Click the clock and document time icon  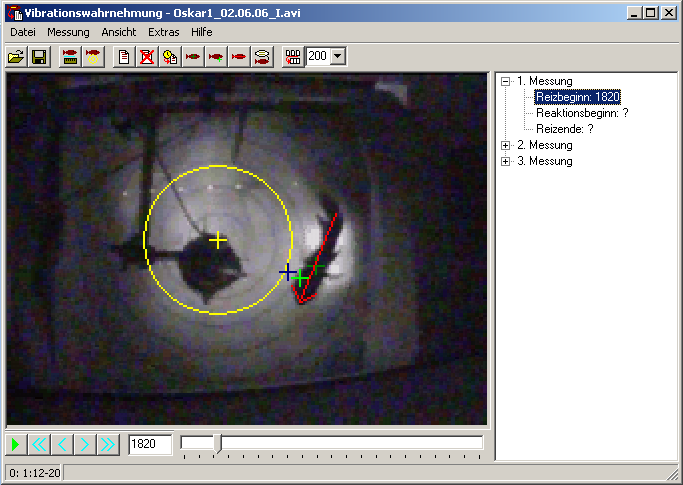click(170, 57)
